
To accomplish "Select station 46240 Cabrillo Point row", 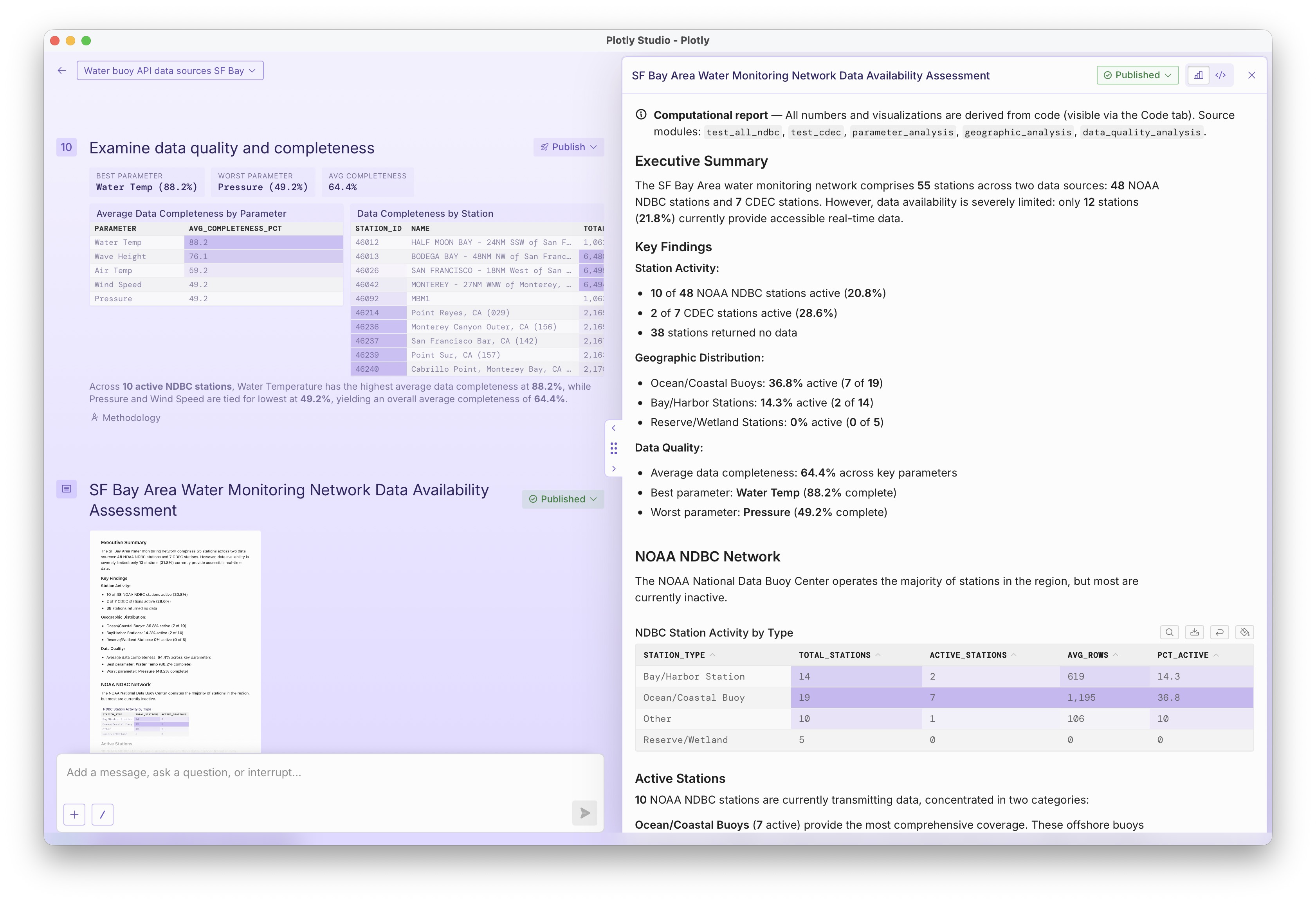I will [x=478, y=369].
